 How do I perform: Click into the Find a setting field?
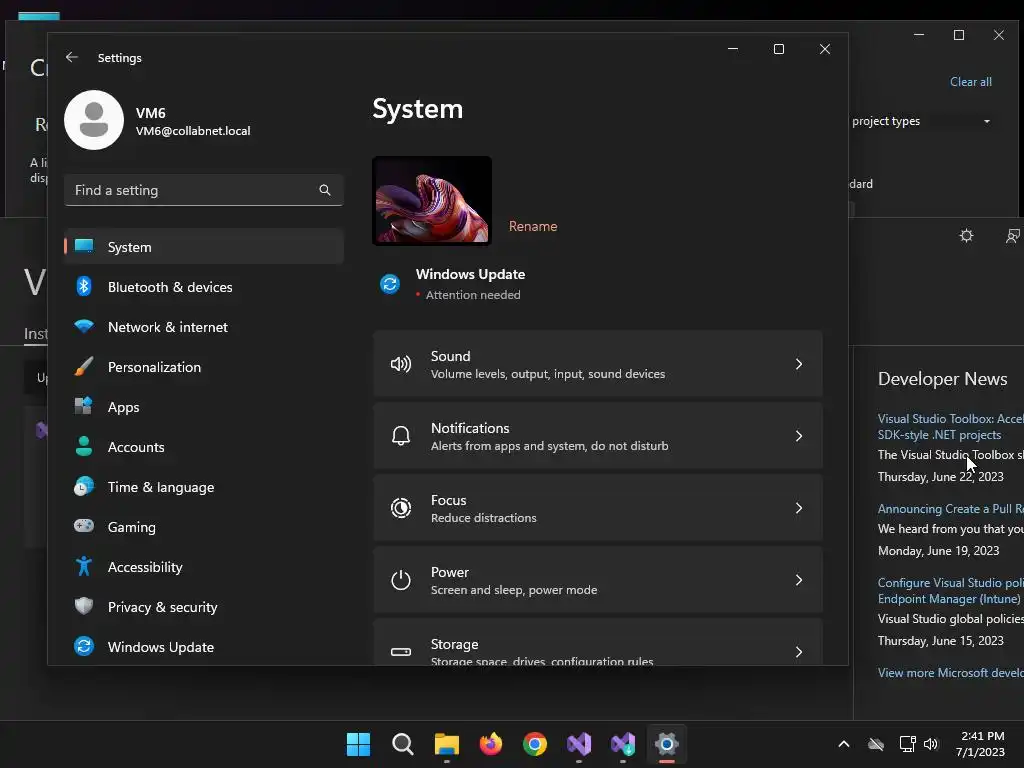(x=203, y=190)
